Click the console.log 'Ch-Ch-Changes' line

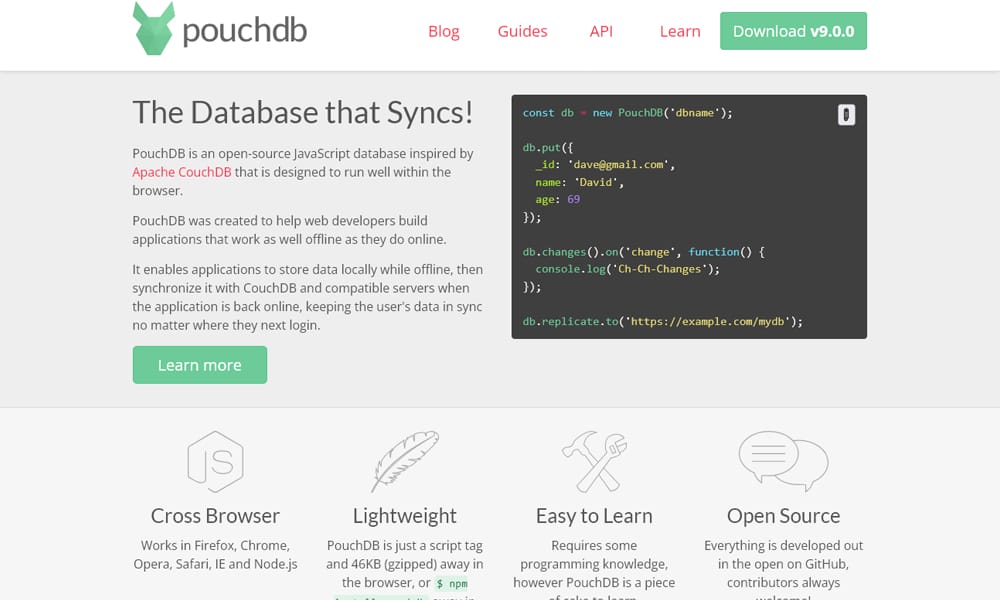628,269
